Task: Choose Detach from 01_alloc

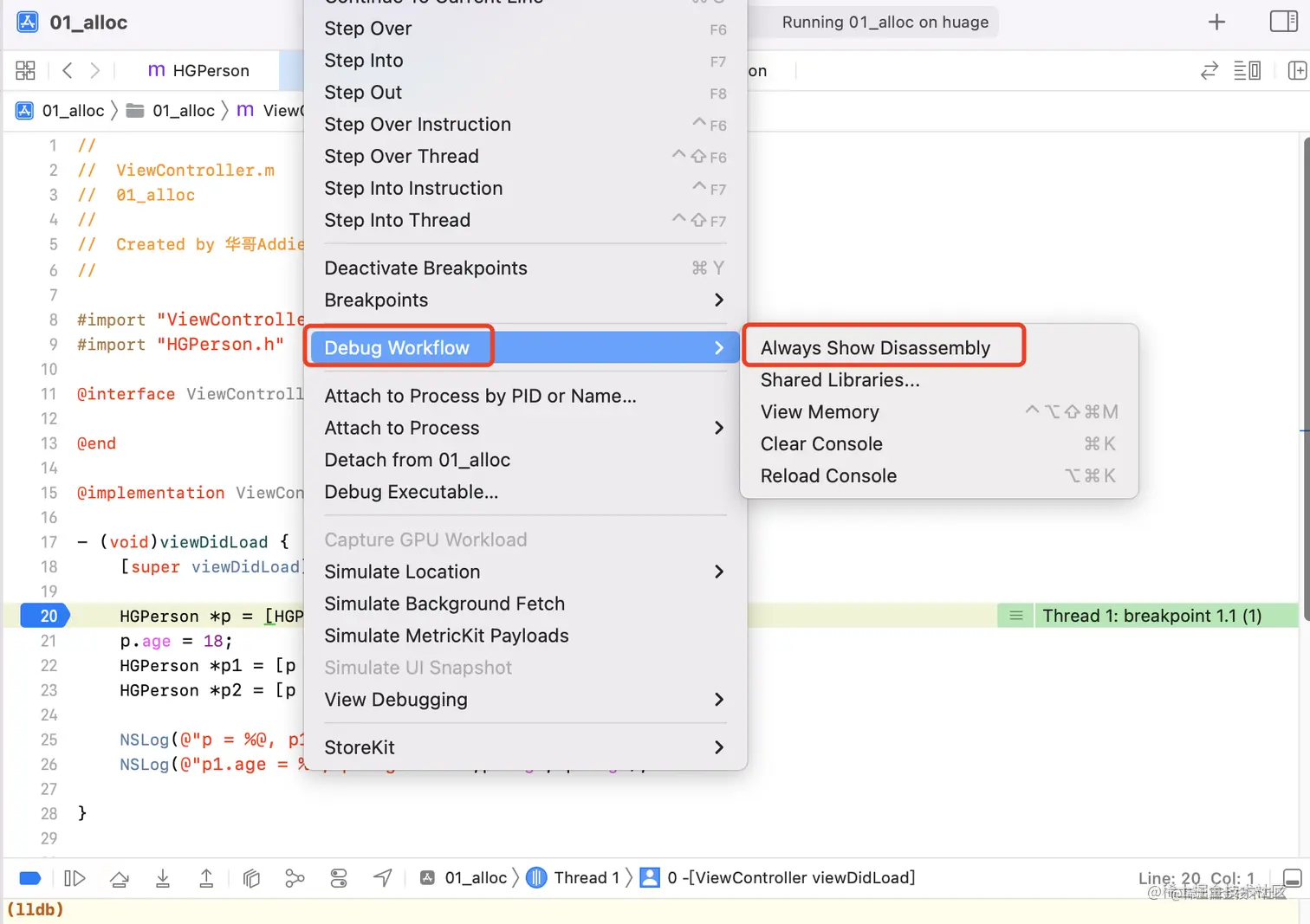Action: click(525, 461)
